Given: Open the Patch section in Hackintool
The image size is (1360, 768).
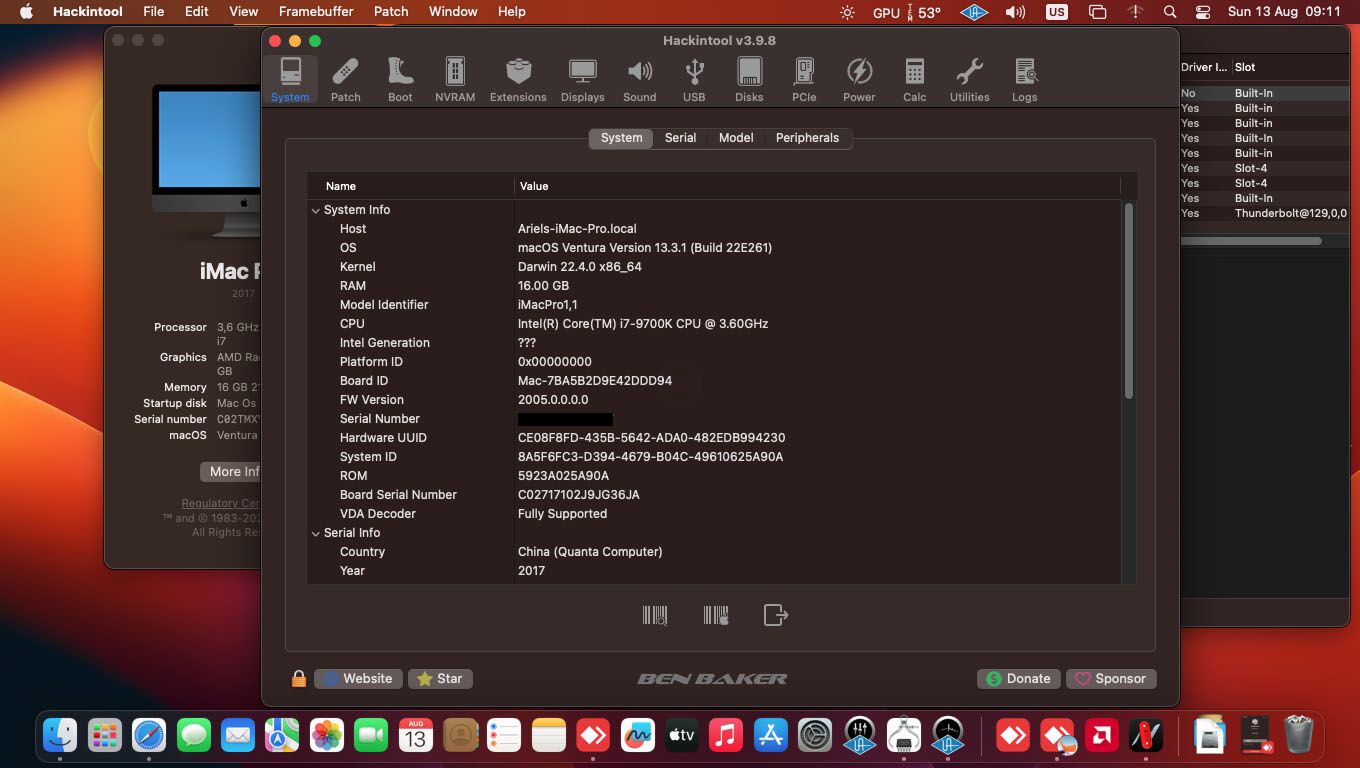Looking at the screenshot, I should pos(345,77).
